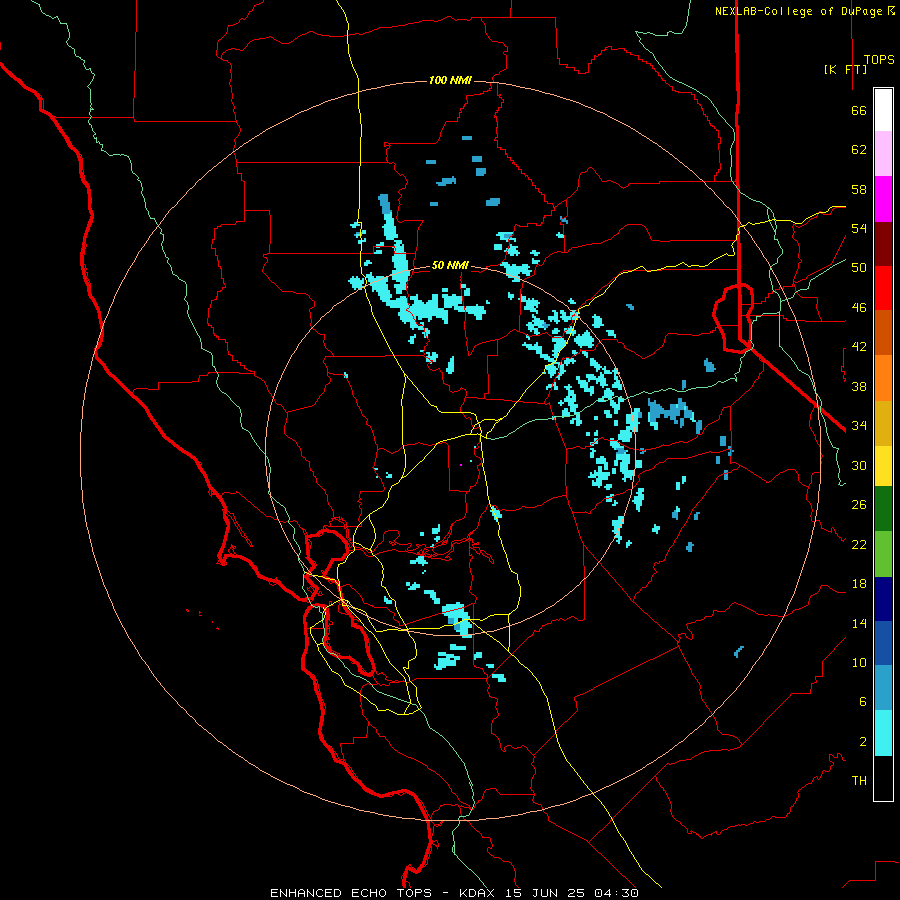Click the '50 NMI' range ring label
The height and width of the screenshot is (900, 900).
point(450,265)
